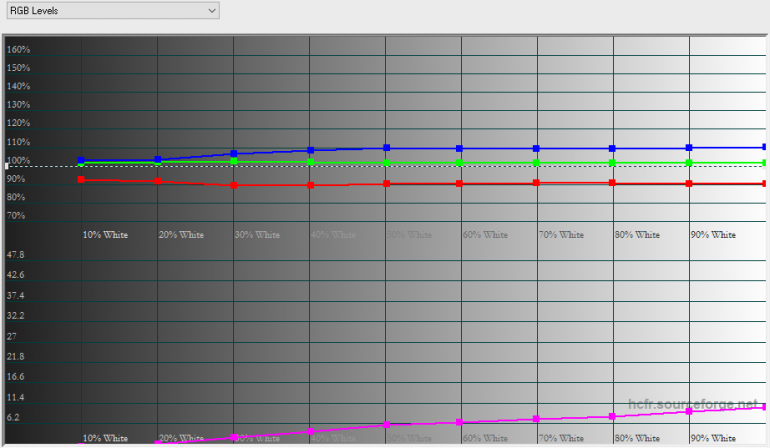Click the blue data point at 50% White
Image resolution: width=770 pixels, height=448 pixels.
point(386,148)
